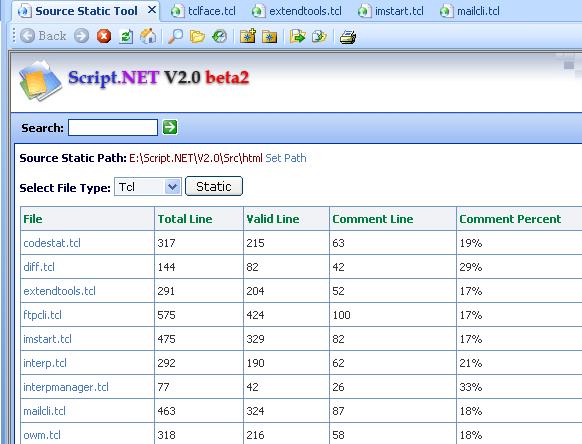Viewport: 582px width, 444px height.
Task: Click the green arrow search go button
Action: [x=170, y=127]
